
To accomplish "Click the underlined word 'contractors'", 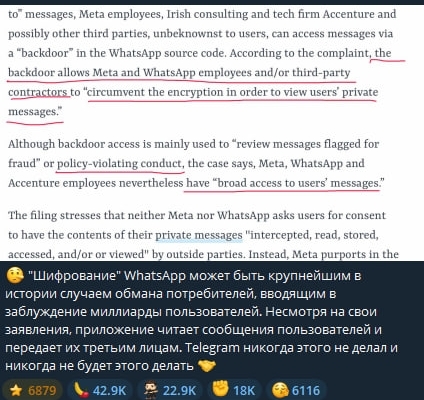I will click(x=38, y=92).
